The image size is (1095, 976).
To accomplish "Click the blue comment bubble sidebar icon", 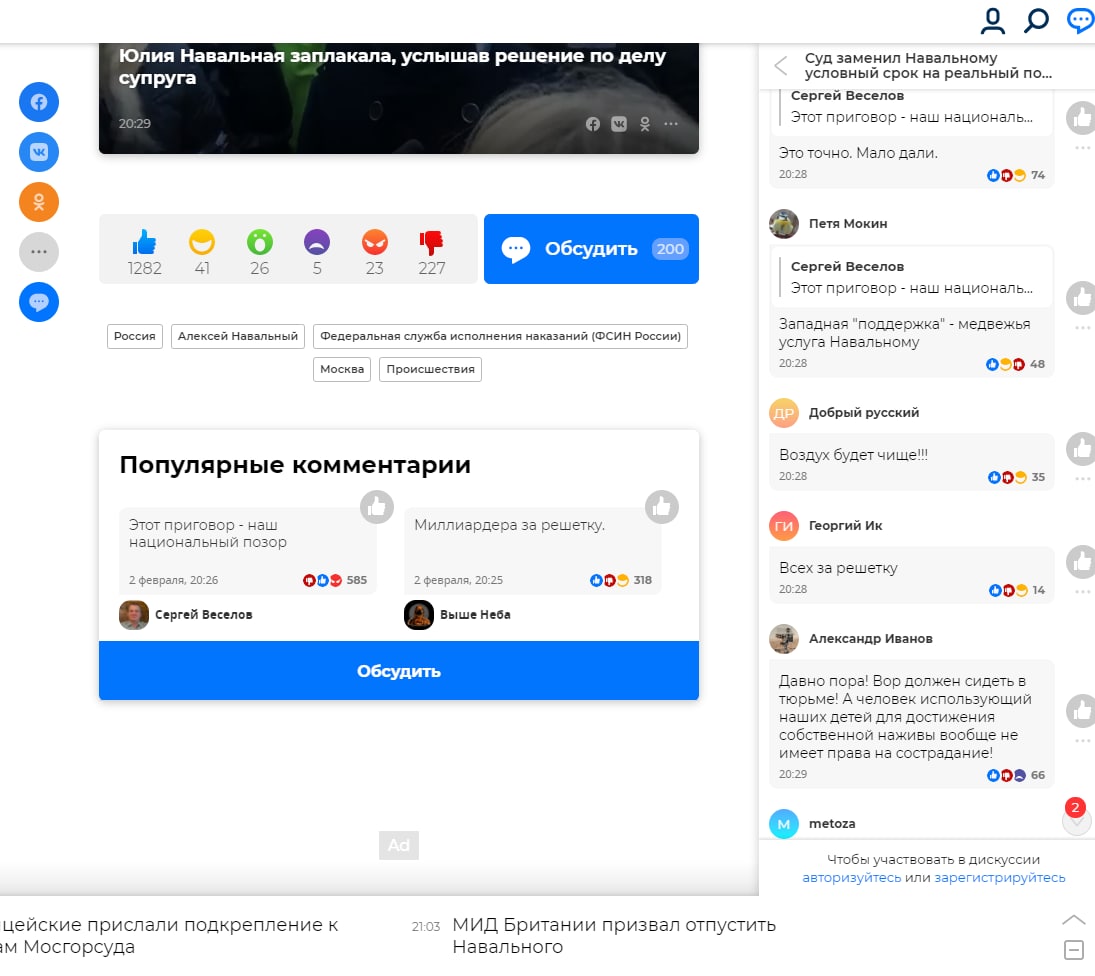I will point(39,302).
